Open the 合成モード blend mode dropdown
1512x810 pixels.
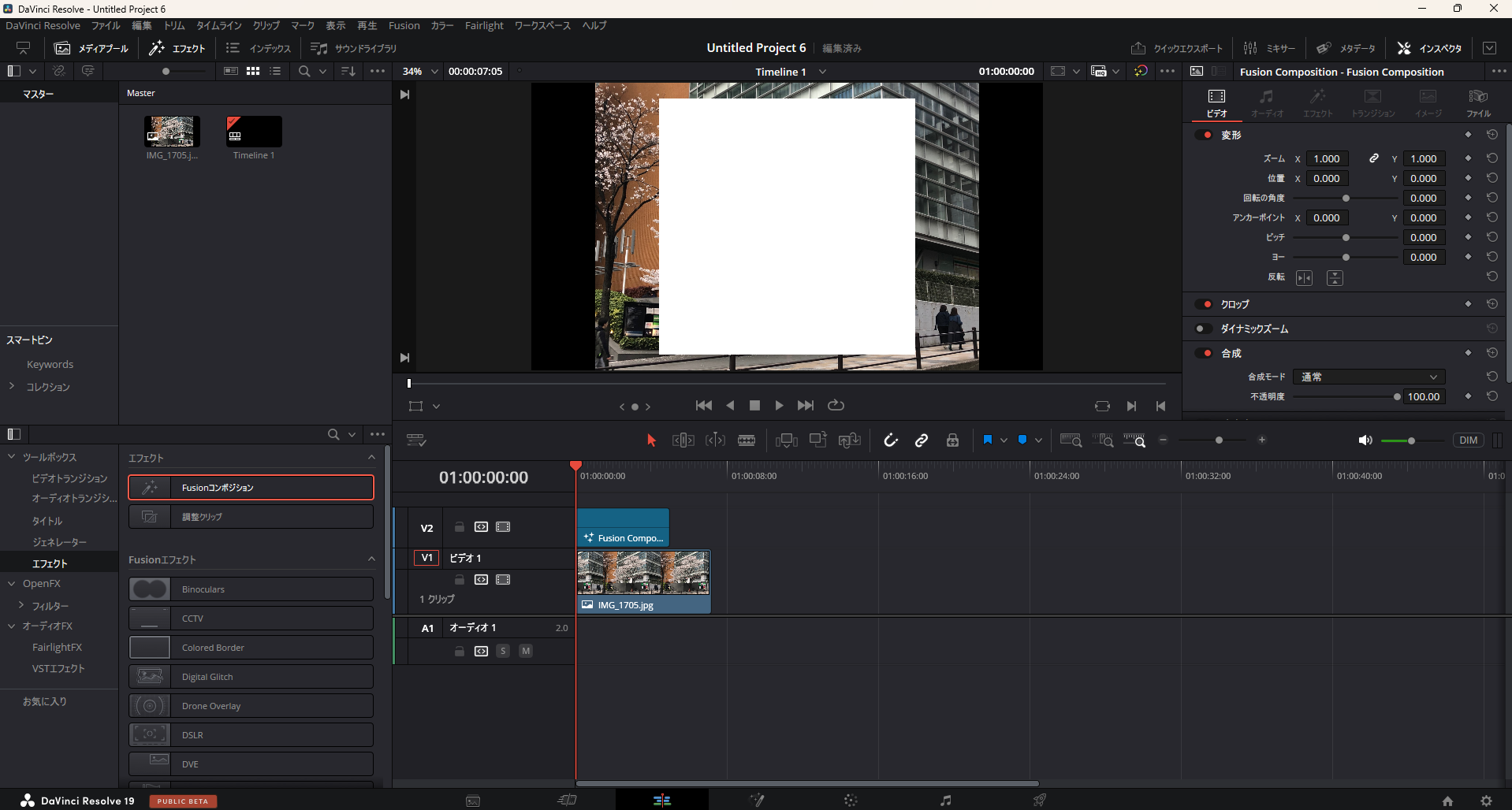pyautogui.click(x=1369, y=377)
